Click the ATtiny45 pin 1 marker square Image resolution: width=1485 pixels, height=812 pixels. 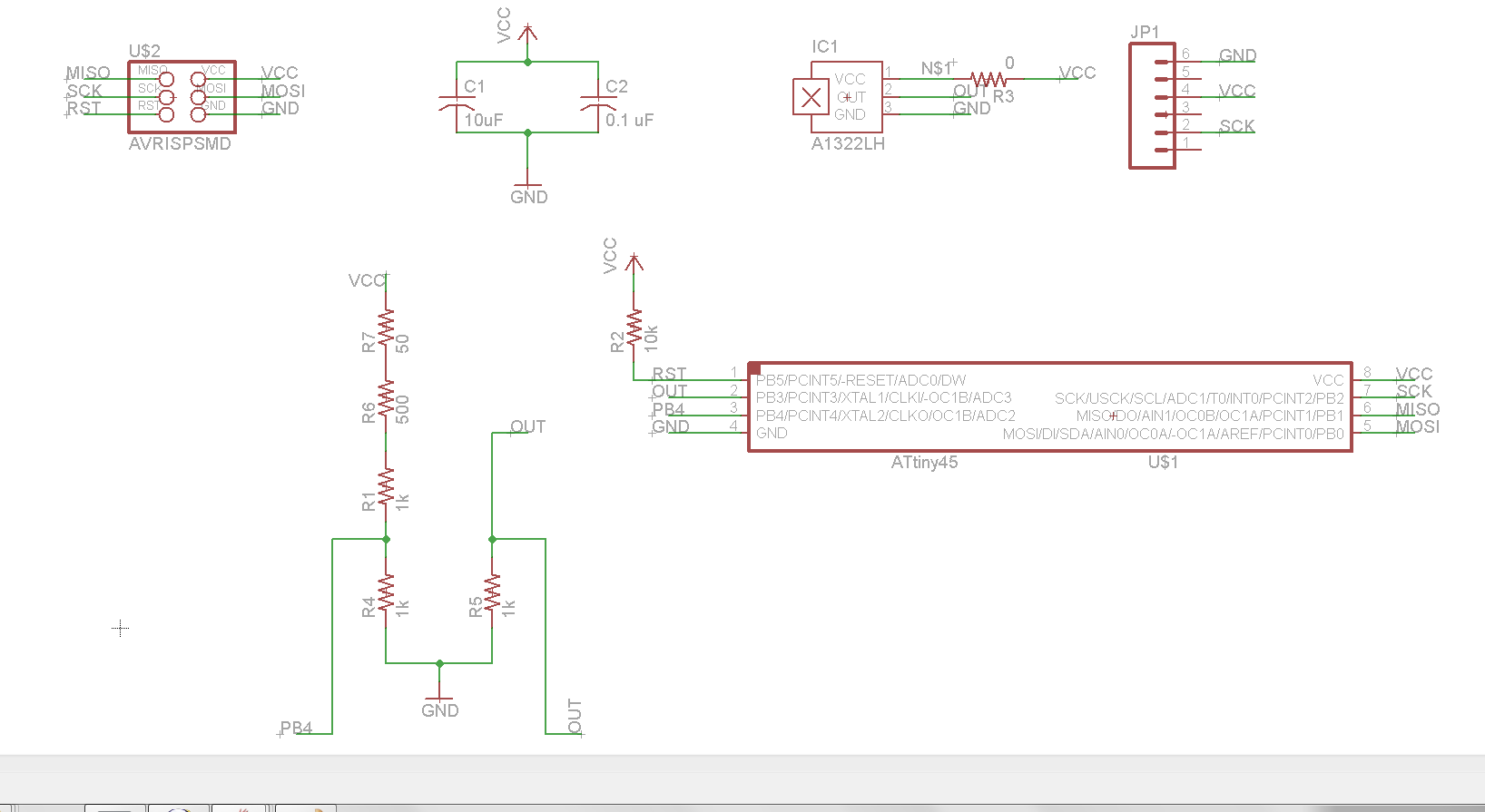(754, 367)
